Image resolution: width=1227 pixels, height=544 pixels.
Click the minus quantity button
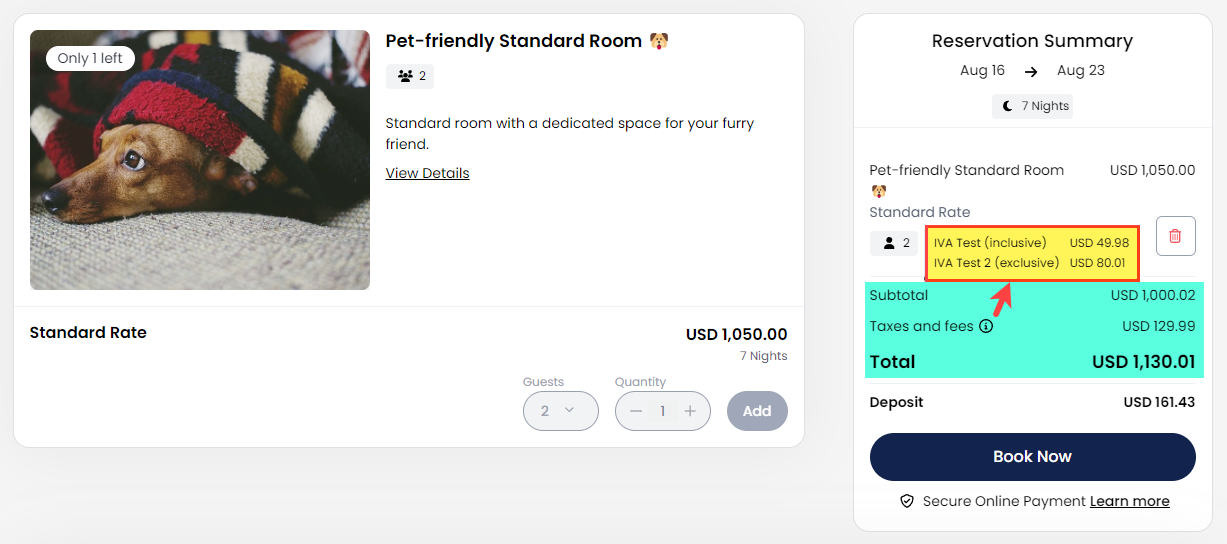click(636, 411)
